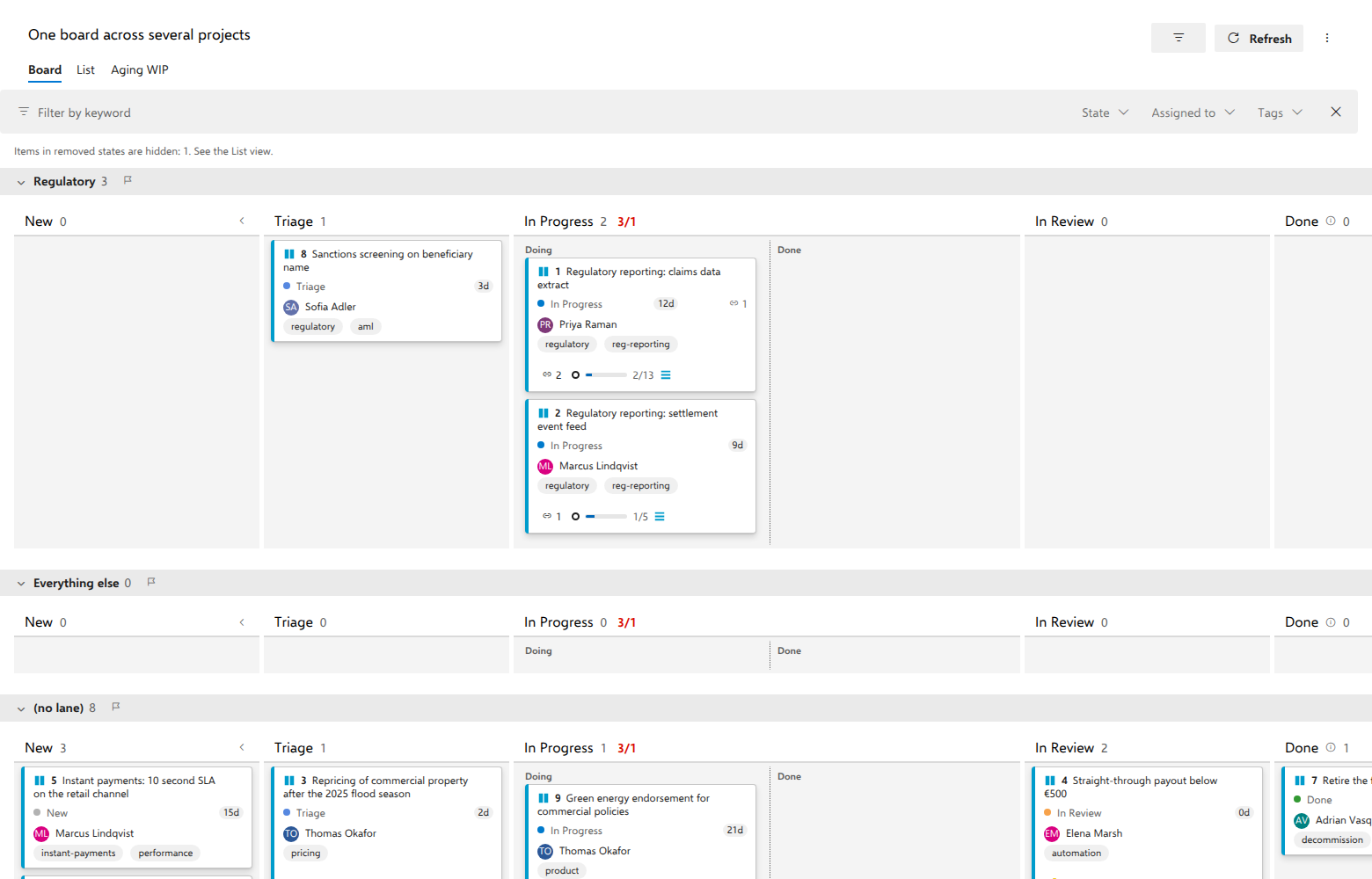The width and height of the screenshot is (1372, 879).
Task: Click Elena Marsh's avatar on card 4
Action: coord(1052,833)
